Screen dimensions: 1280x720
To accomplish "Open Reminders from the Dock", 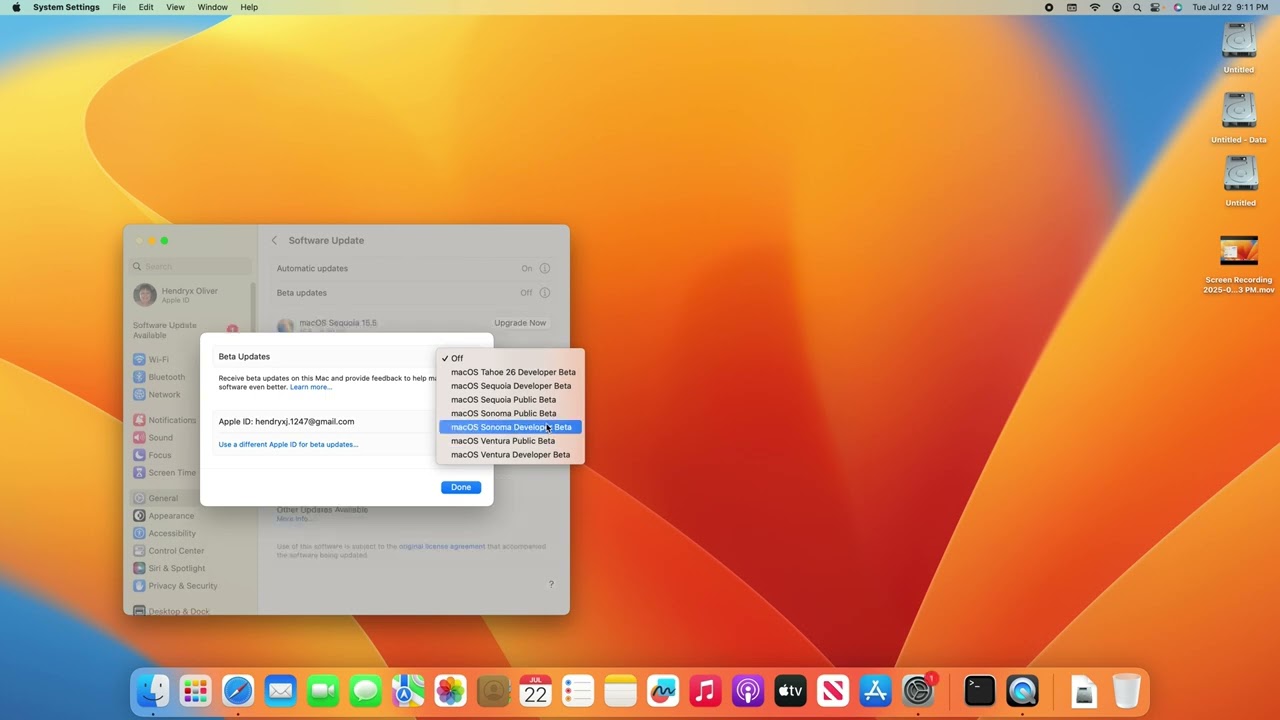I will click(x=578, y=690).
